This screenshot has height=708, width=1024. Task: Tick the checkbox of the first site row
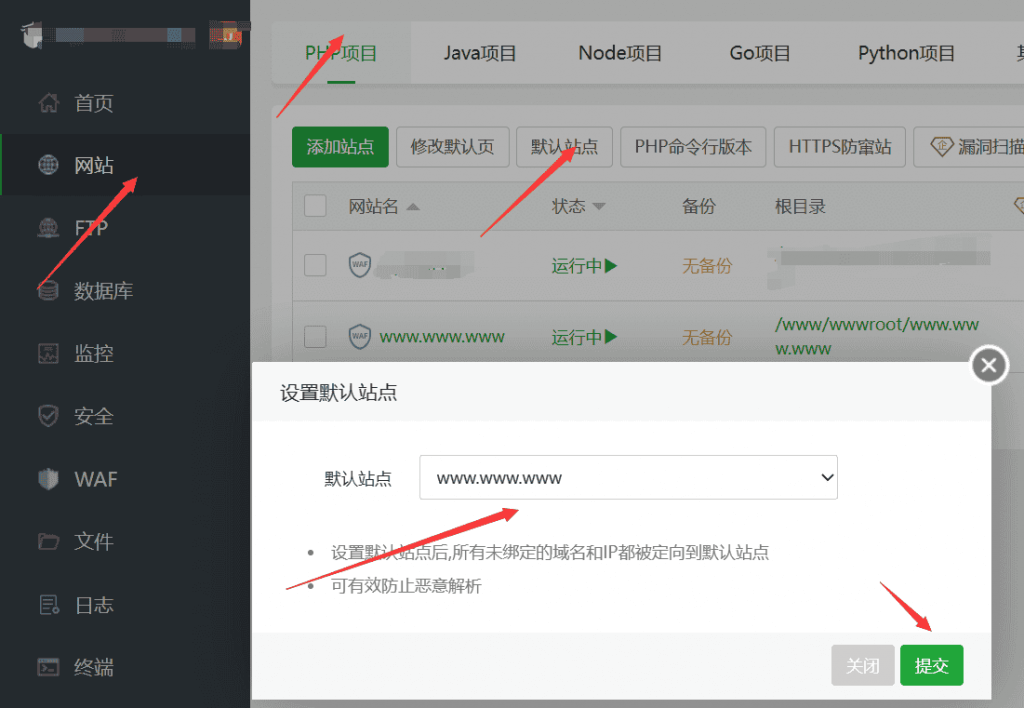click(x=315, y=265)
